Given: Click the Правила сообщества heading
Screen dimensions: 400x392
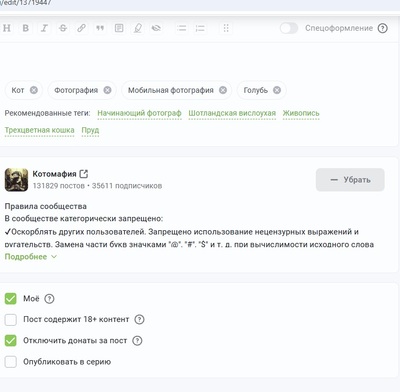Looking at the screenshot, I should tap(46, 206).
